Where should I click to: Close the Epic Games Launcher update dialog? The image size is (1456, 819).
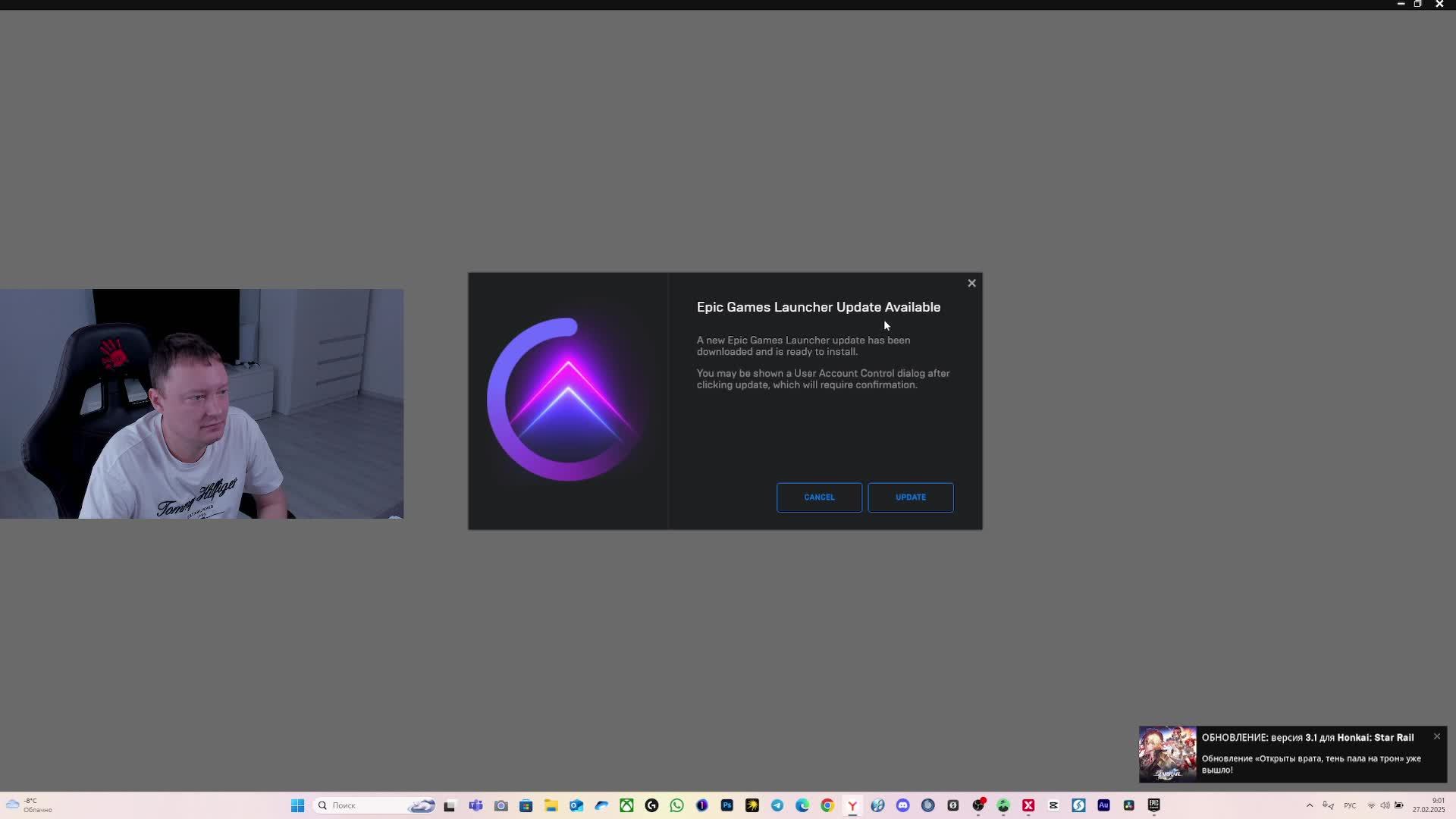(971, 283)
